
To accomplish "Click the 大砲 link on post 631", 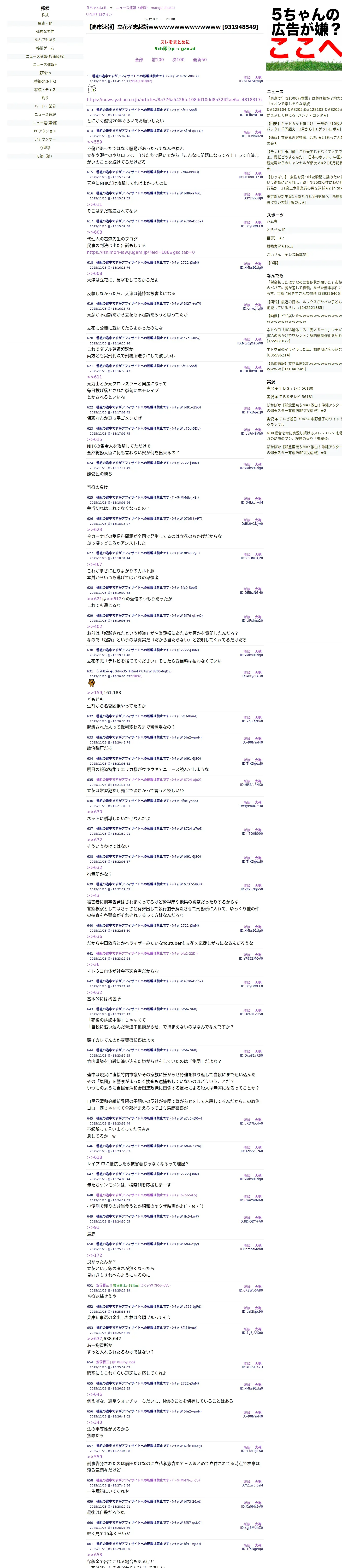I will point(258,673).
